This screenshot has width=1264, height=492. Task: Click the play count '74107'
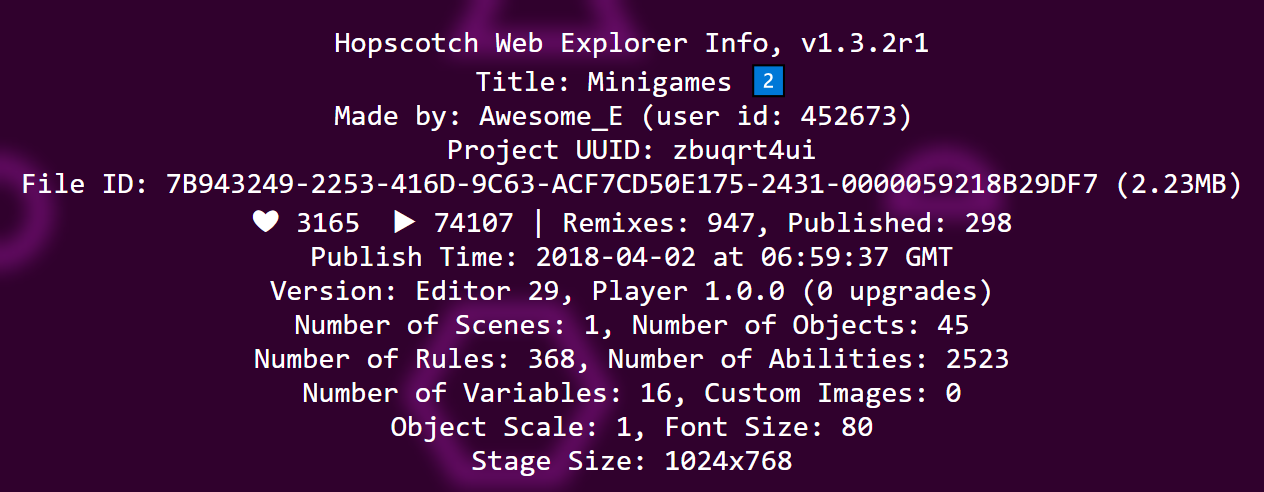tap(473, 222)
